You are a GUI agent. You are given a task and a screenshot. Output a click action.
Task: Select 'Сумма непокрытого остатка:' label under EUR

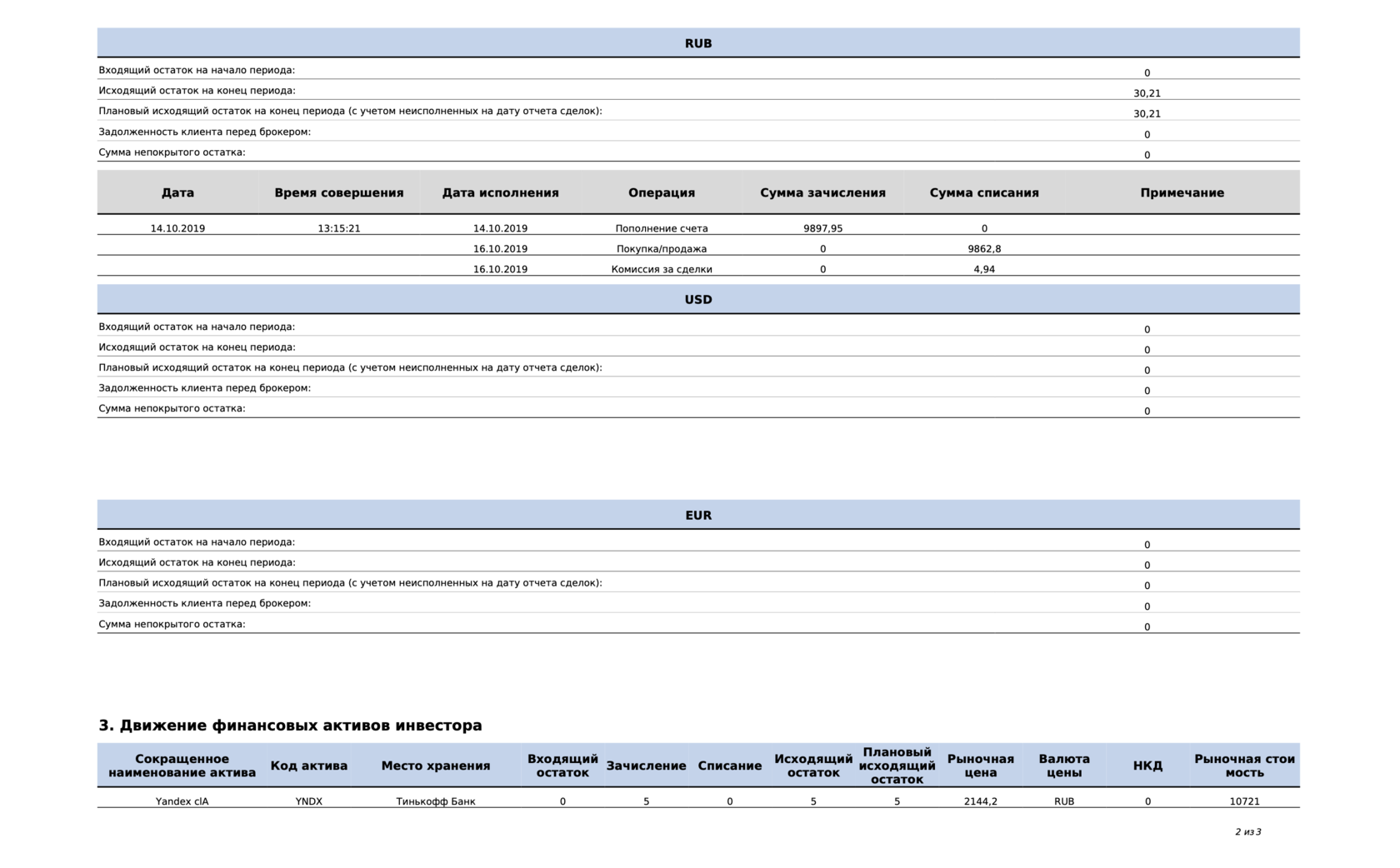[x=172, y=624]
